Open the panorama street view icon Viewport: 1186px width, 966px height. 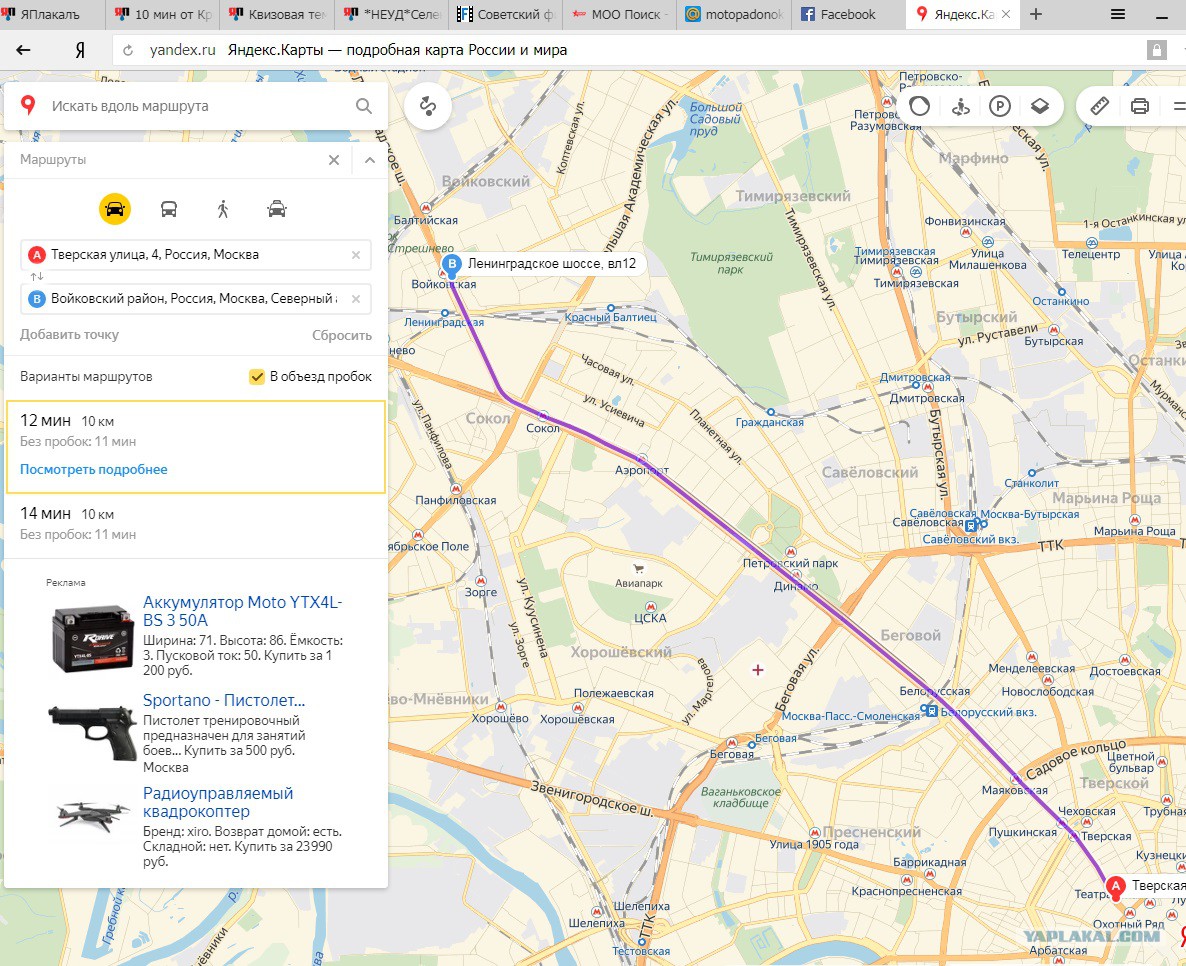coord(961,106)
